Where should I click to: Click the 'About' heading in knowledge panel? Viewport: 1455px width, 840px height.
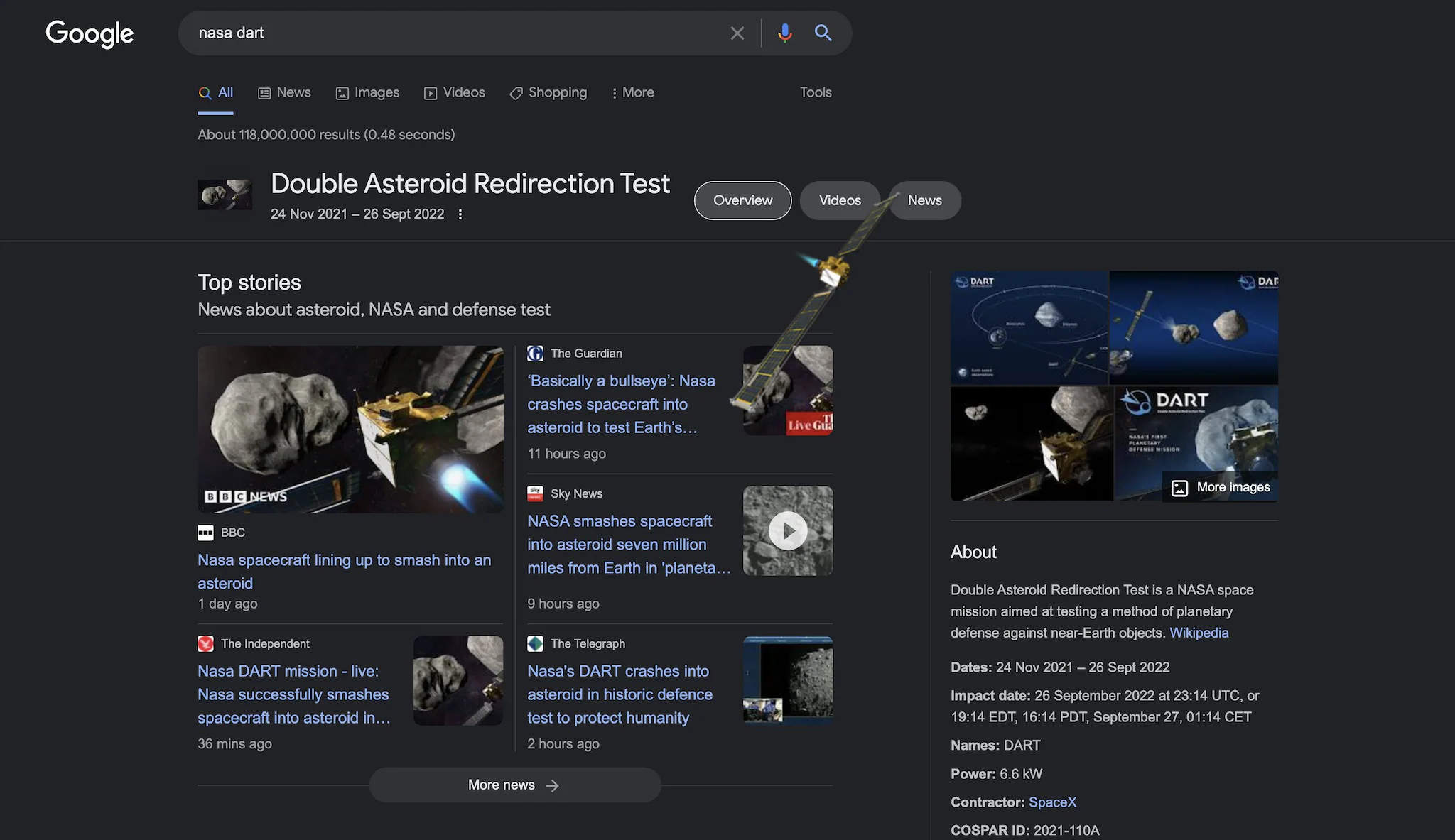[x=973, y=552]
